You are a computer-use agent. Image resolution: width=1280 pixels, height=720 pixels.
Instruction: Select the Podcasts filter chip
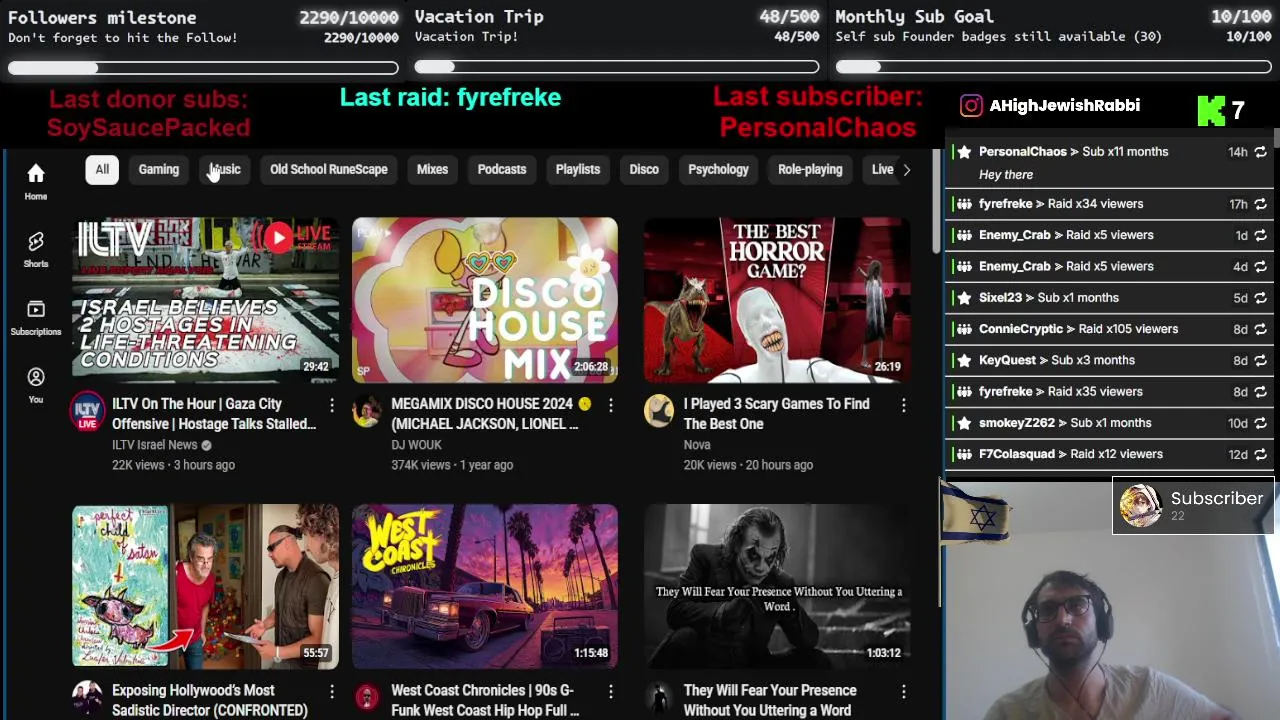coord(502,170)
